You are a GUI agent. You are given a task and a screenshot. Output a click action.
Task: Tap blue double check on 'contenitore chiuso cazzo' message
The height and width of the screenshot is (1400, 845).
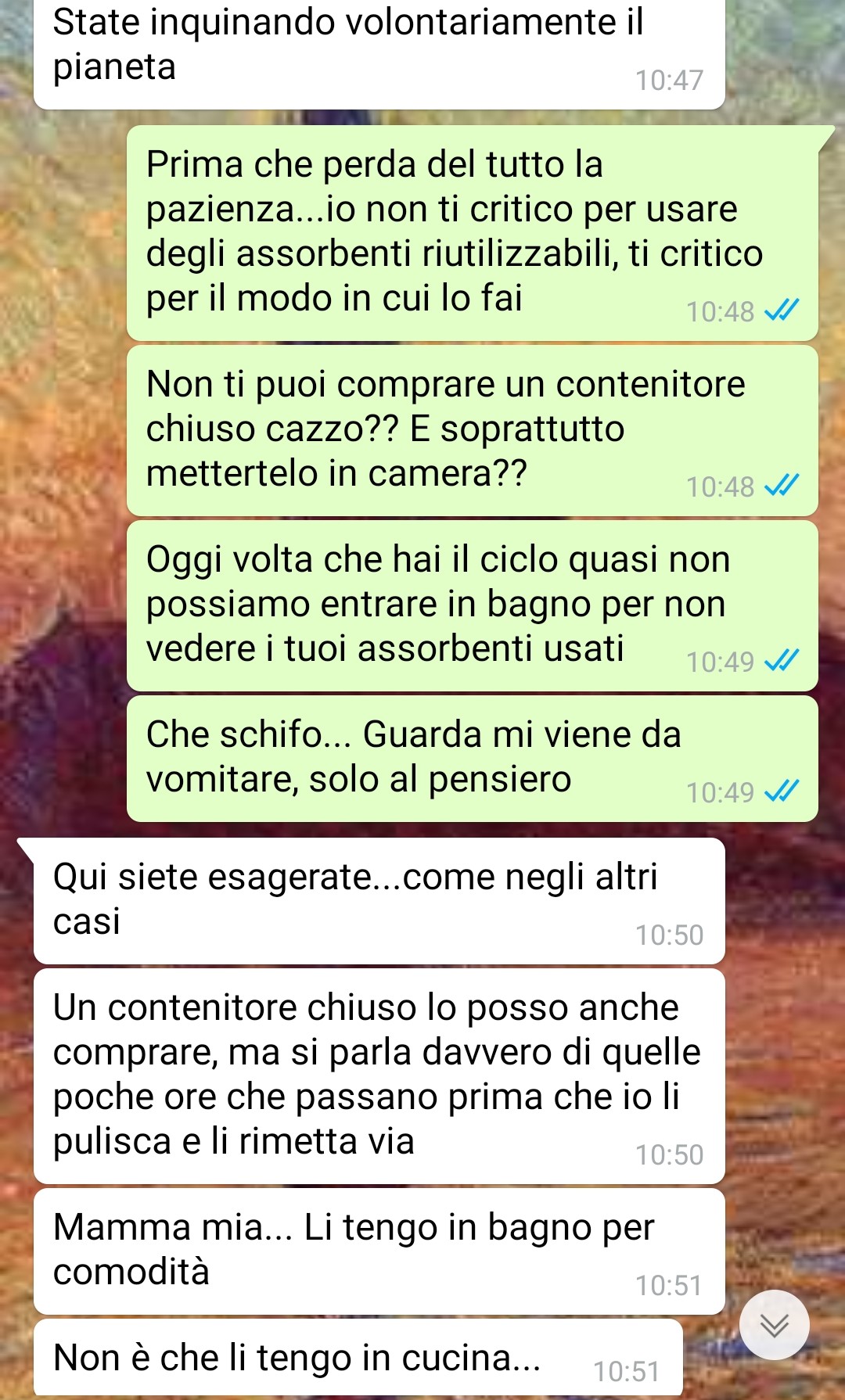tap(781, 486)
